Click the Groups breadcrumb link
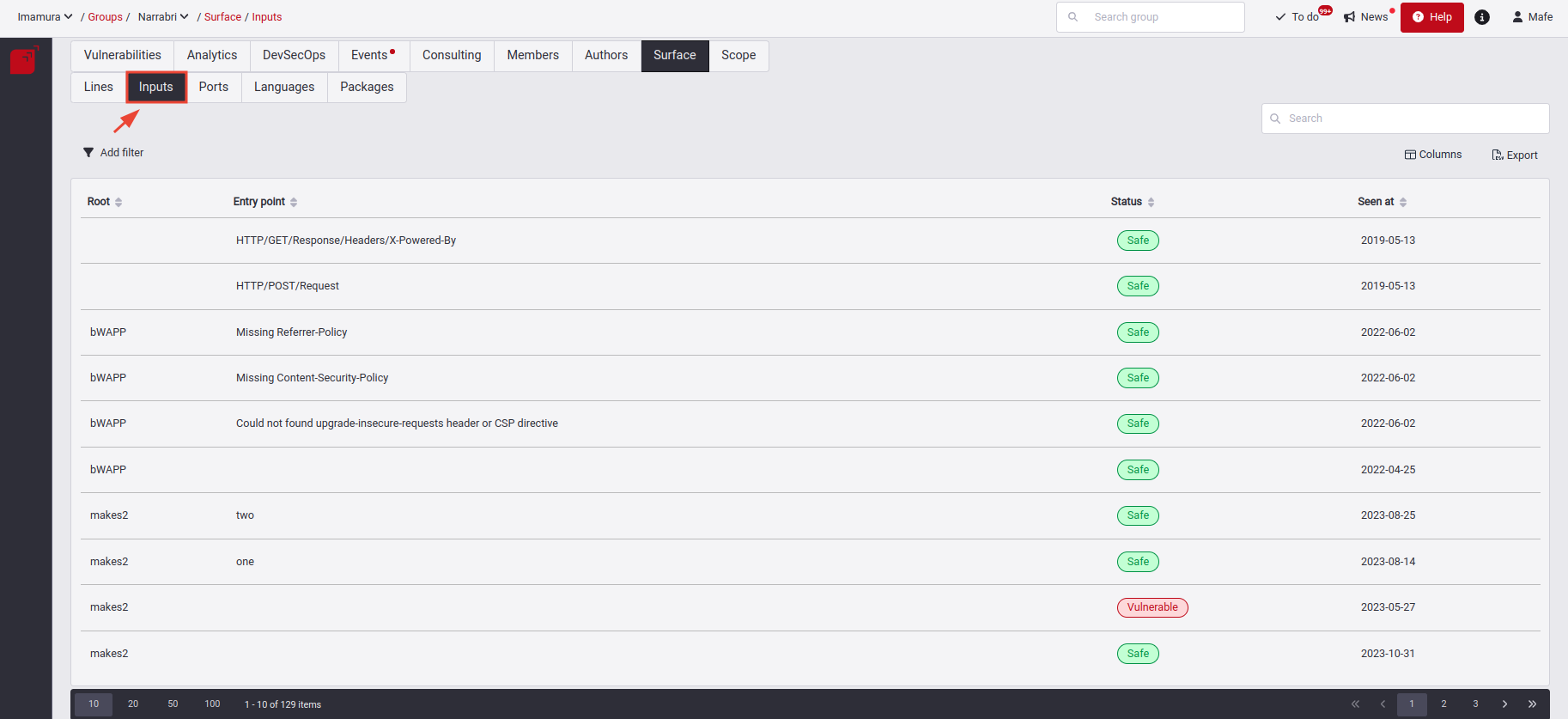Viewport: 1568px width, 719px height. click(x=105, y=17)
